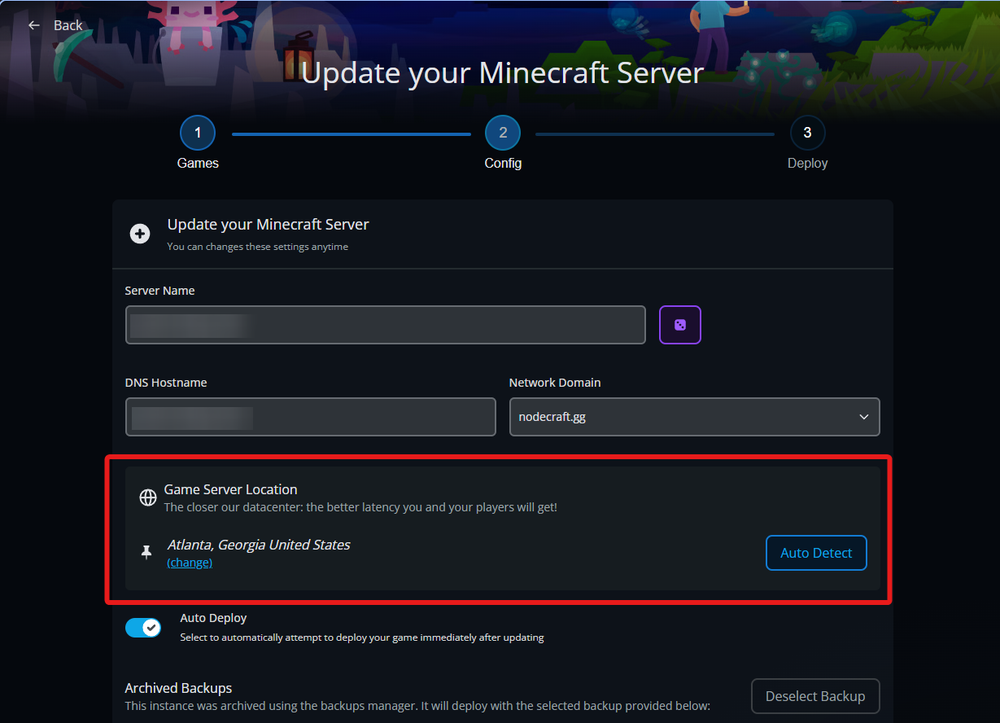Select the step 2 circle

click(x=503, y=133)
